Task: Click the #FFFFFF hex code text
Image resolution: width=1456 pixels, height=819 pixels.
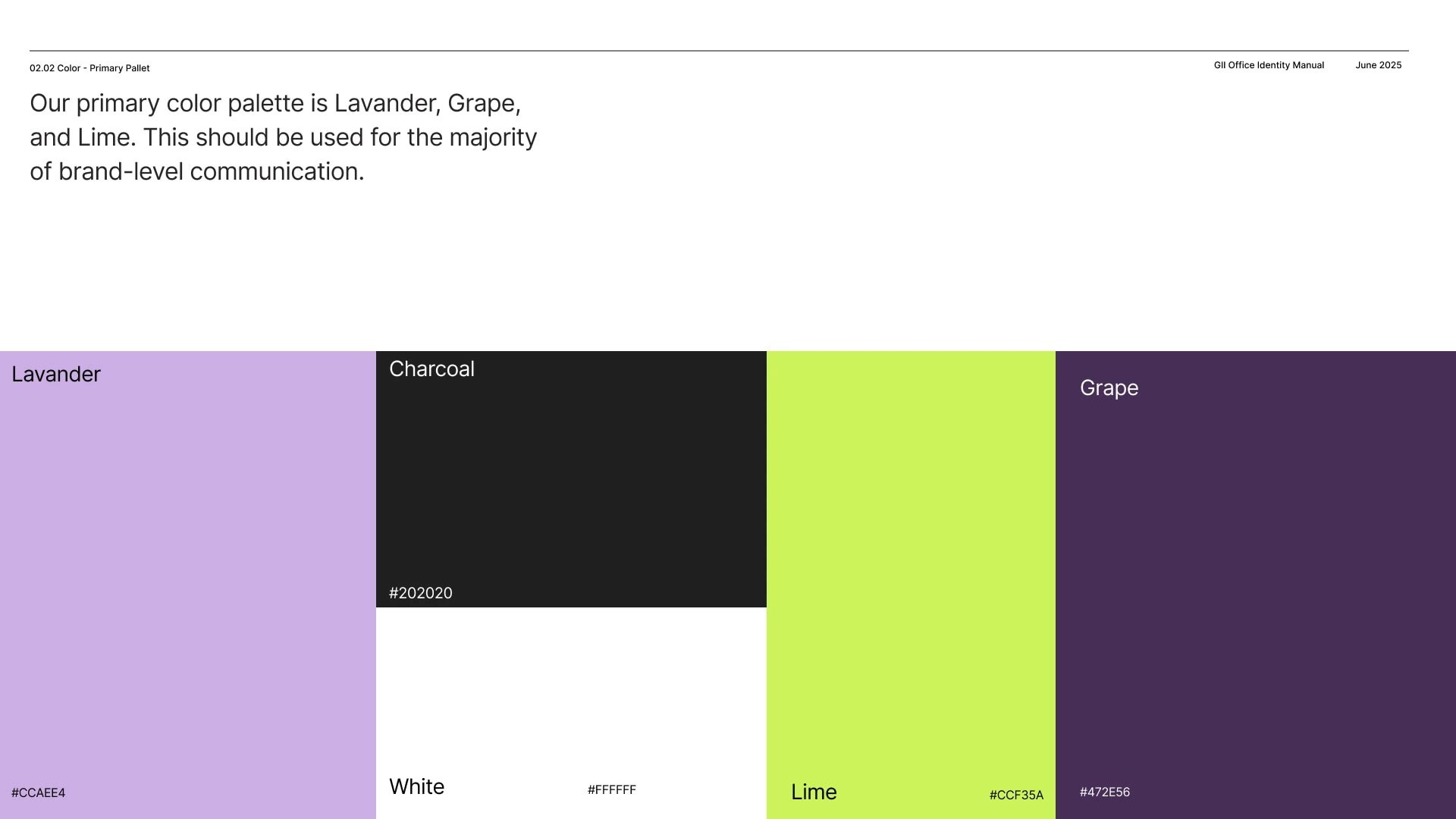Action: [x=612, y=790]
